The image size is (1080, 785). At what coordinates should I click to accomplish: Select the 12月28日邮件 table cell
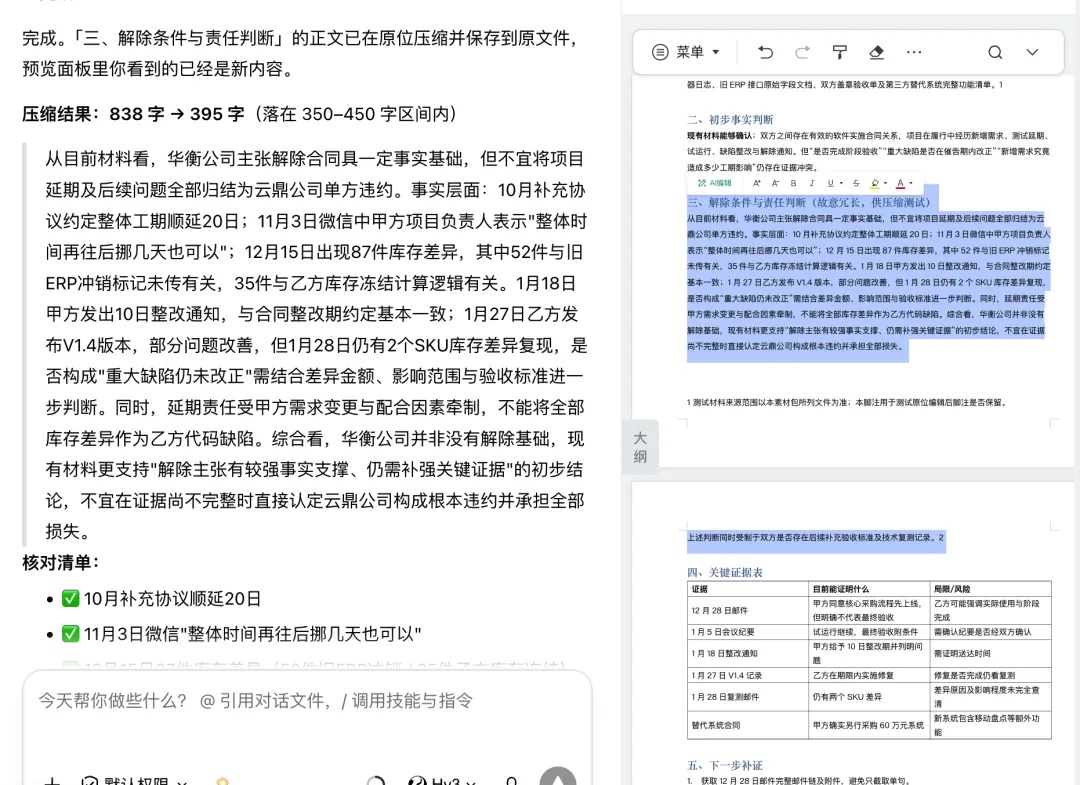pos(747,610)
